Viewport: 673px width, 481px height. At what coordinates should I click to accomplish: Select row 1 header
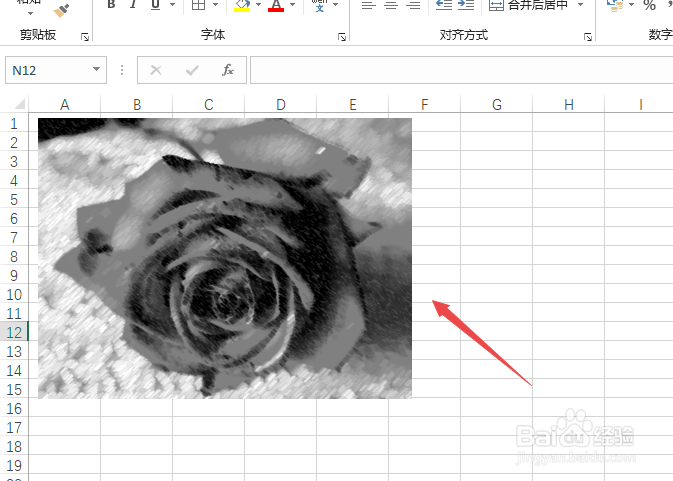tap(14, 124)
